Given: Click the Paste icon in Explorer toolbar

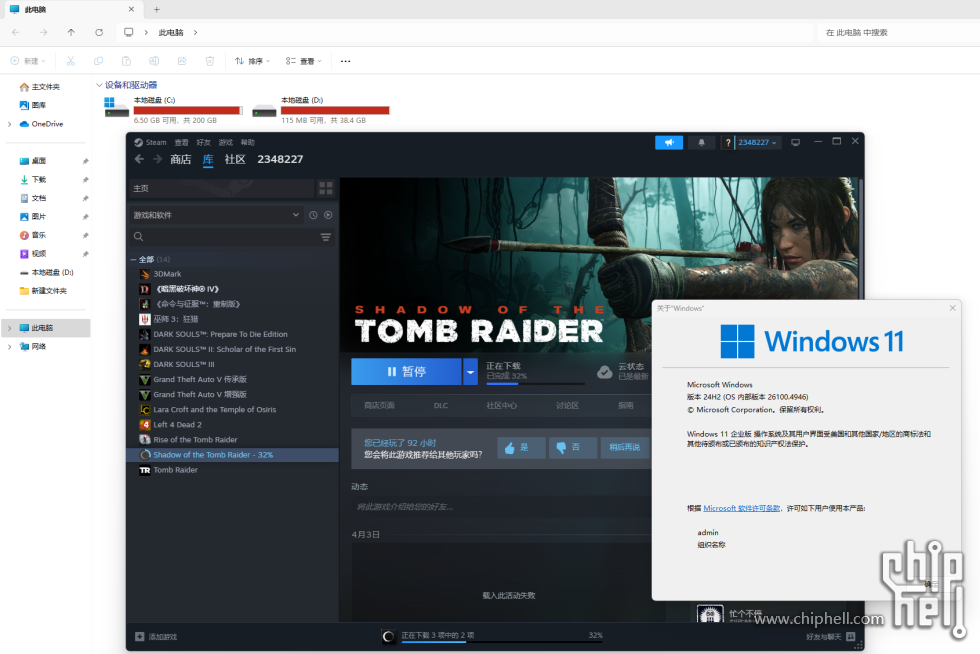Looking at the screenshot, I should (126, 61).
